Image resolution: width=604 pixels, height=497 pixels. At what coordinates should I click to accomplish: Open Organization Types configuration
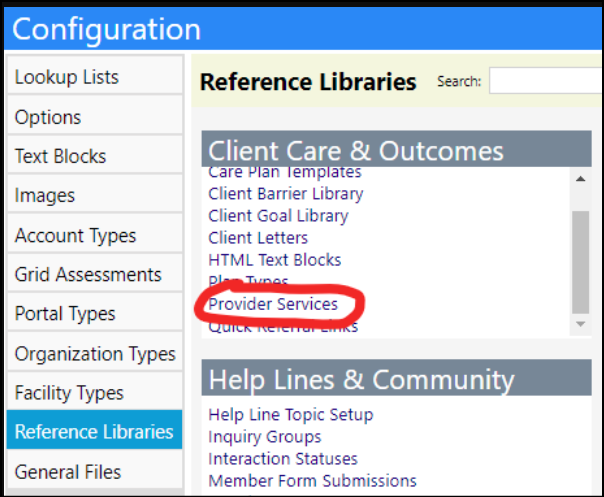[95, 352]
